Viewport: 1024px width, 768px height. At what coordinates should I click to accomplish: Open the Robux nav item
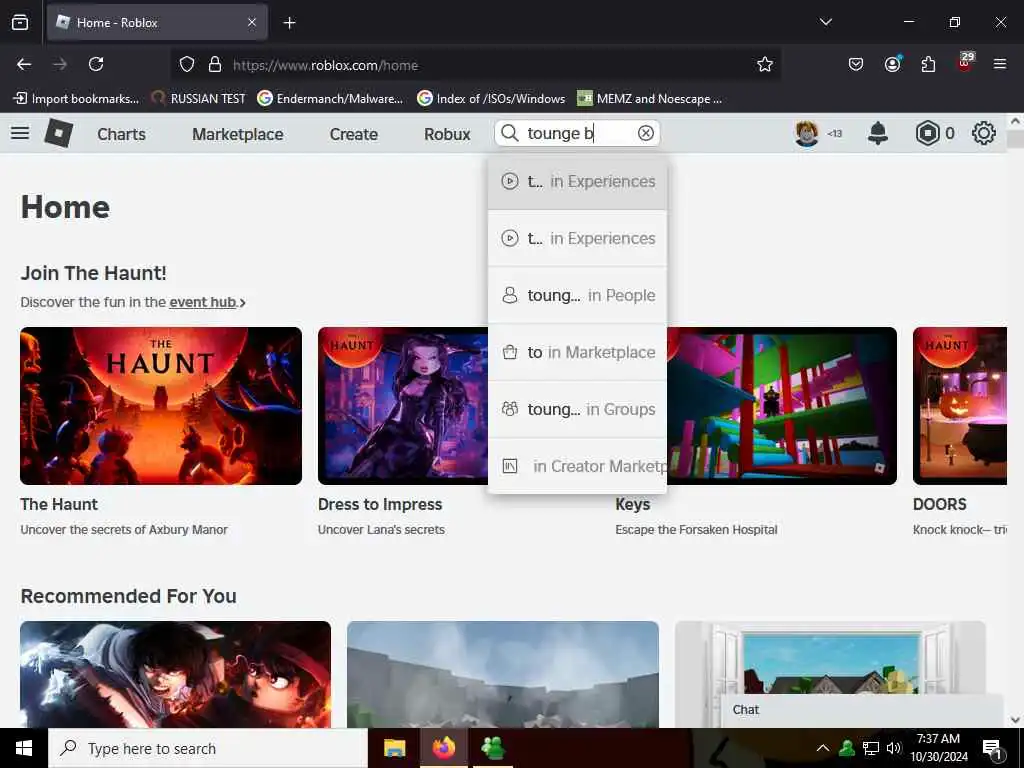click(447, 134)
